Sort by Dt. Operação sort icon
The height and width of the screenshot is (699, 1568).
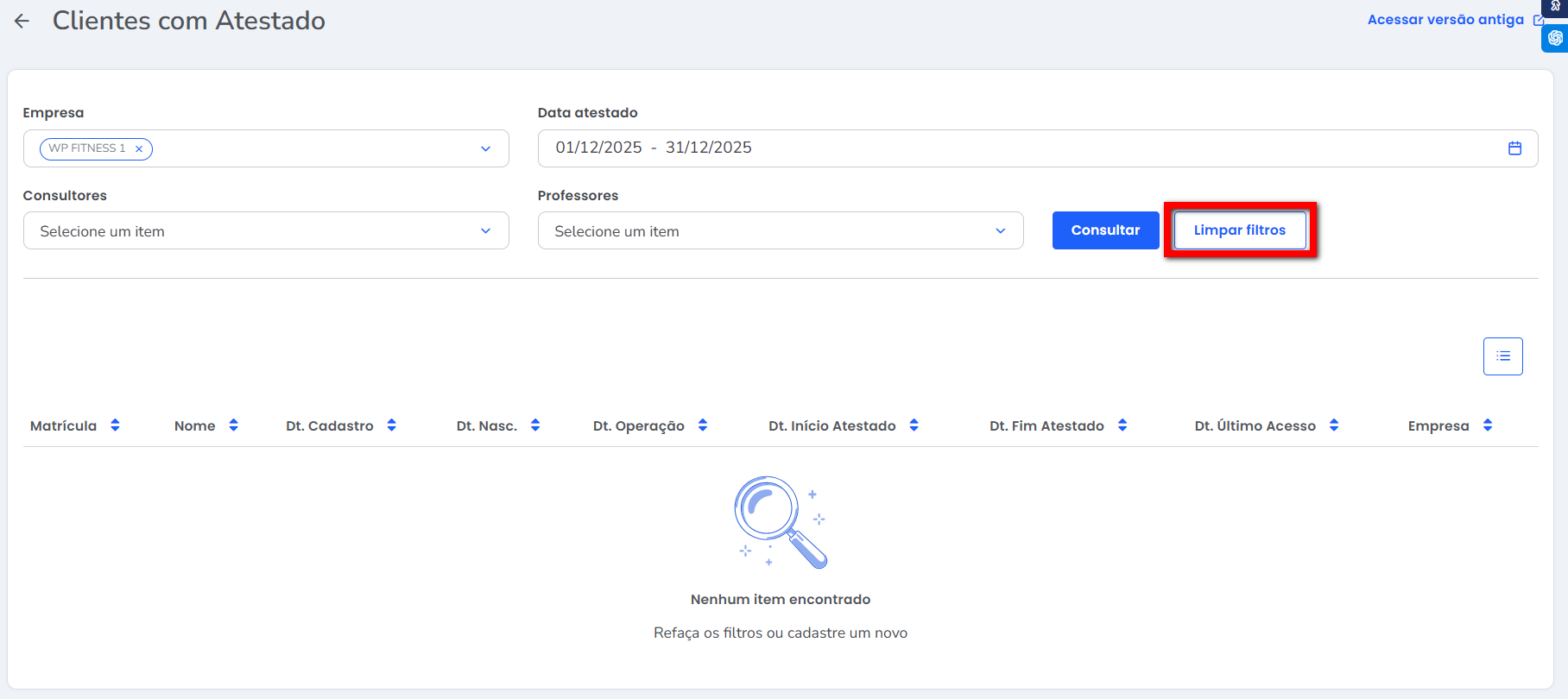coord(703,425)
